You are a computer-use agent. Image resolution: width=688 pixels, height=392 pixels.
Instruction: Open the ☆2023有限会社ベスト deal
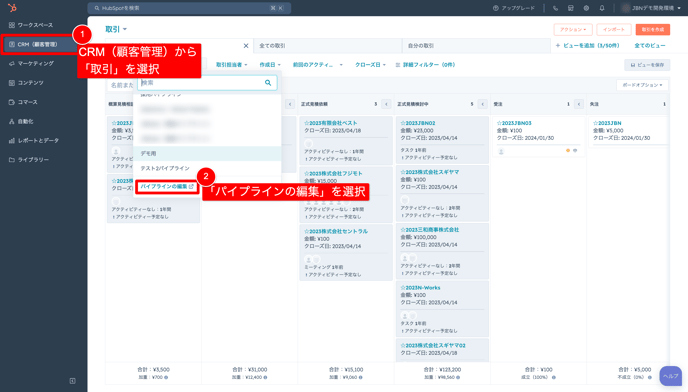[331, 123]
